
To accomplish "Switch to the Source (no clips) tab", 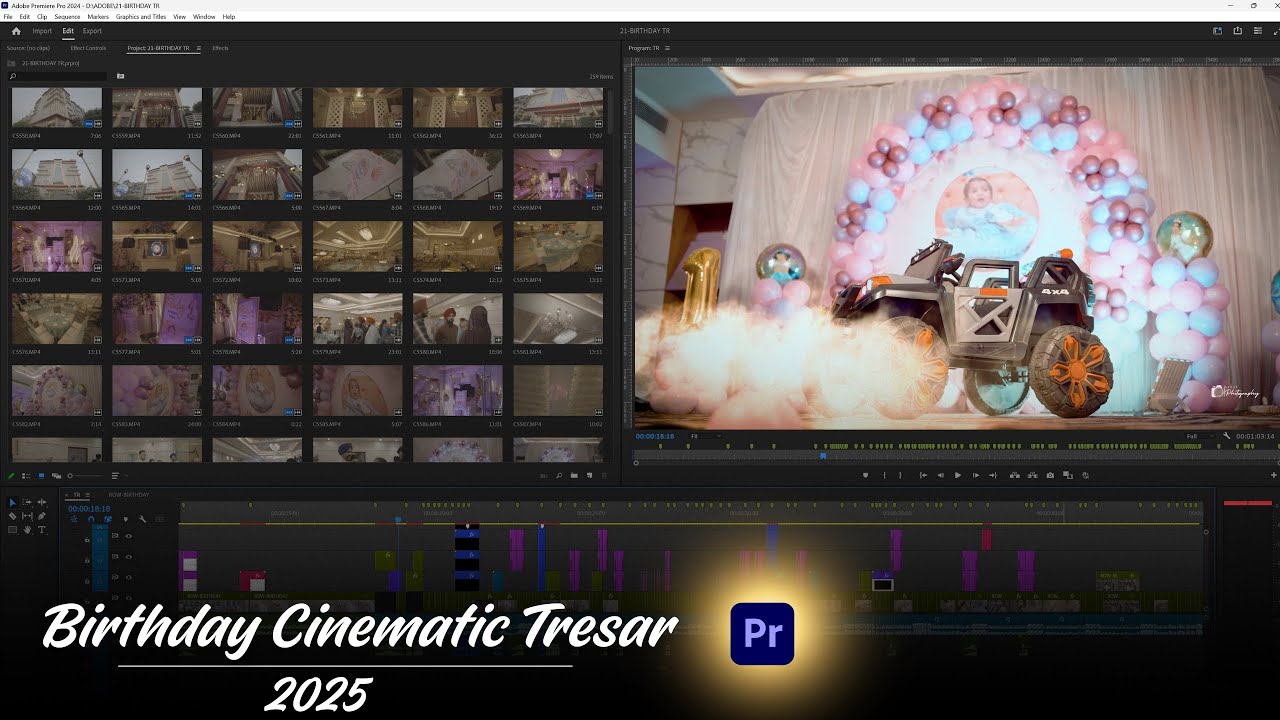I will pyautogui.click(x=28, y=48).
